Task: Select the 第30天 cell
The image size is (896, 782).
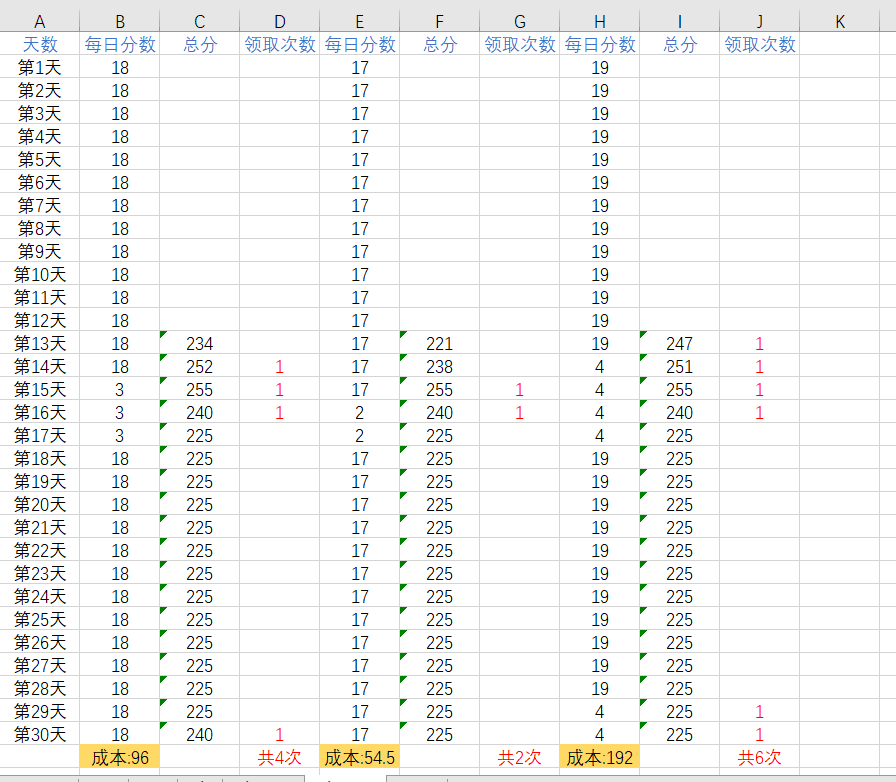Action: pos(40,734)
